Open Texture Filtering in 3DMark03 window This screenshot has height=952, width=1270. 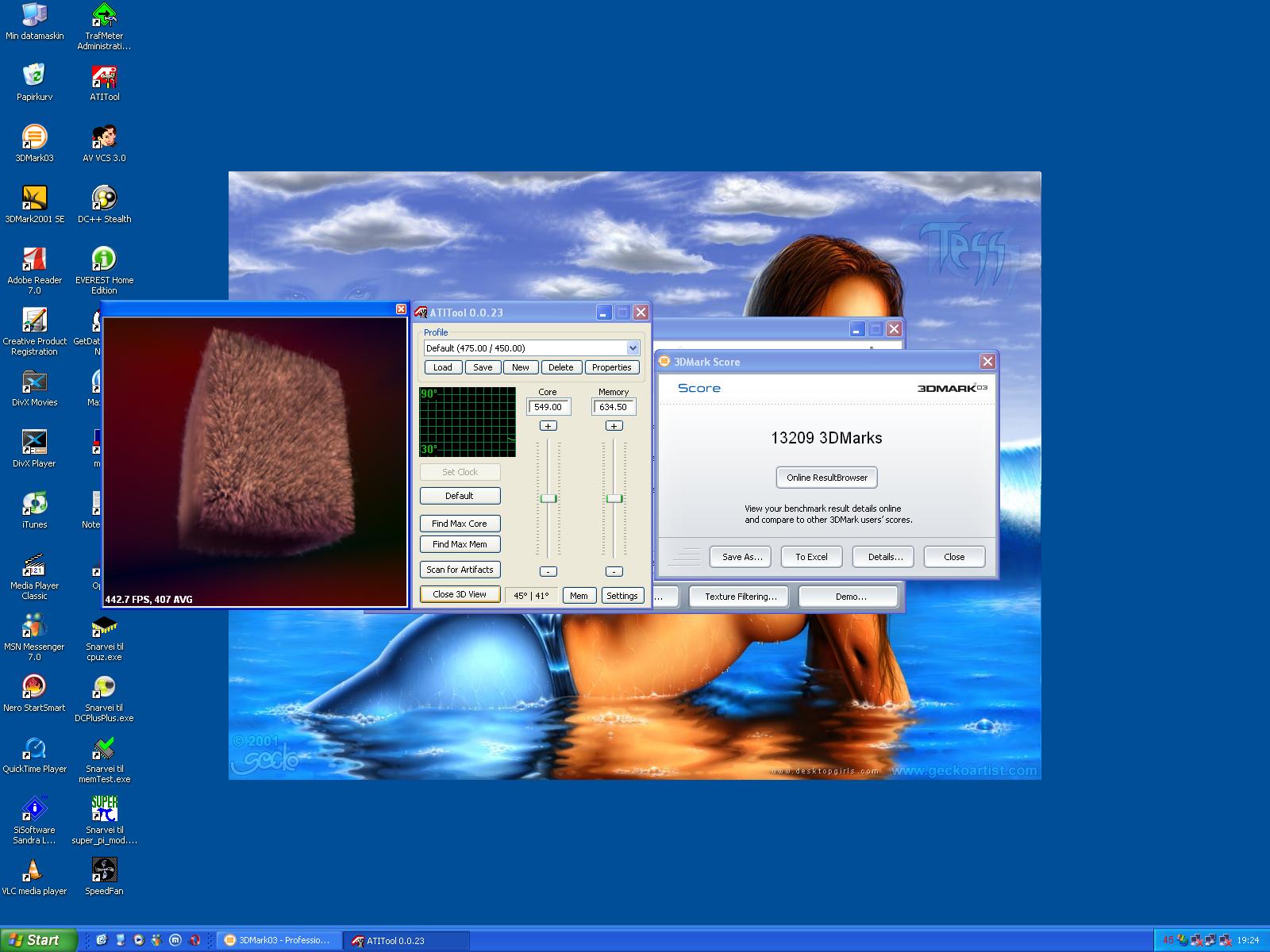tap(740, 597)
